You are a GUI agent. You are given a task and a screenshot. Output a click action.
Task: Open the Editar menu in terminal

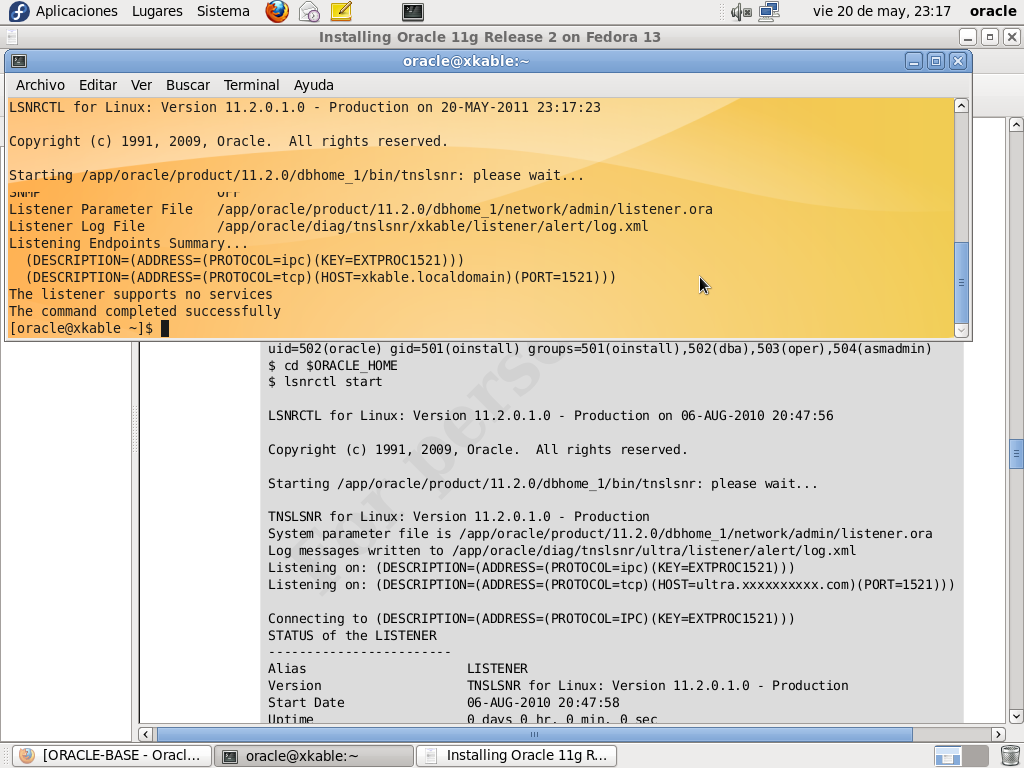pyautogui.click(x=98, y=85)
